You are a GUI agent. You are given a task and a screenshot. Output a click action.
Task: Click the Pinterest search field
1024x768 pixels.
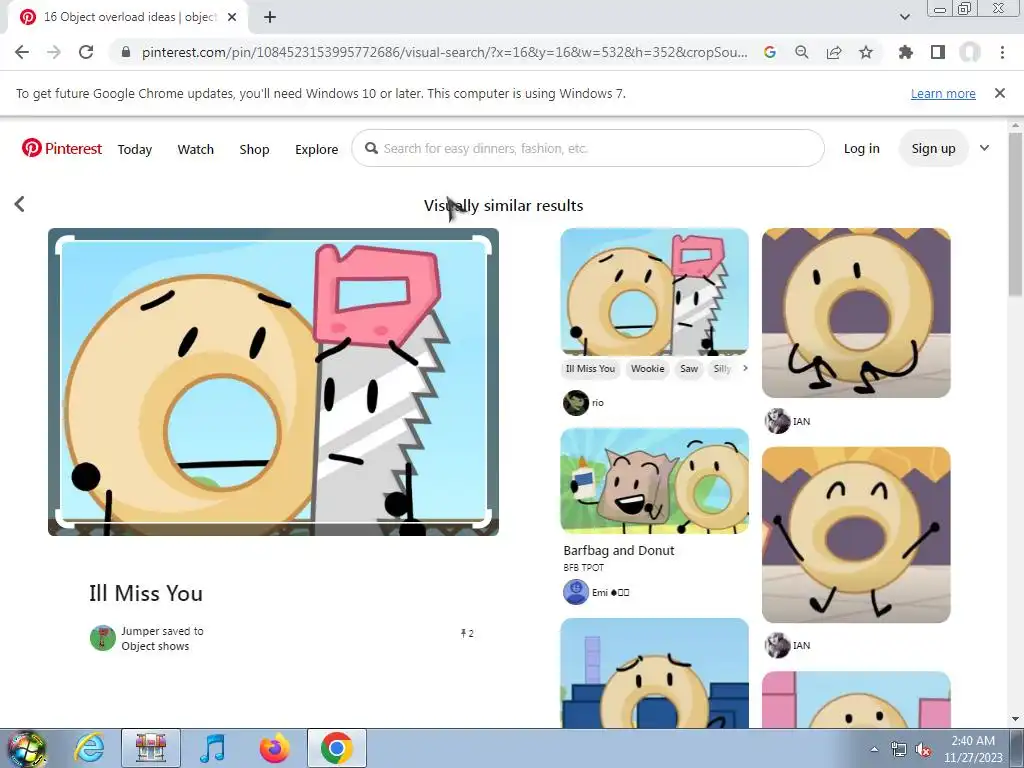(588, 148)
